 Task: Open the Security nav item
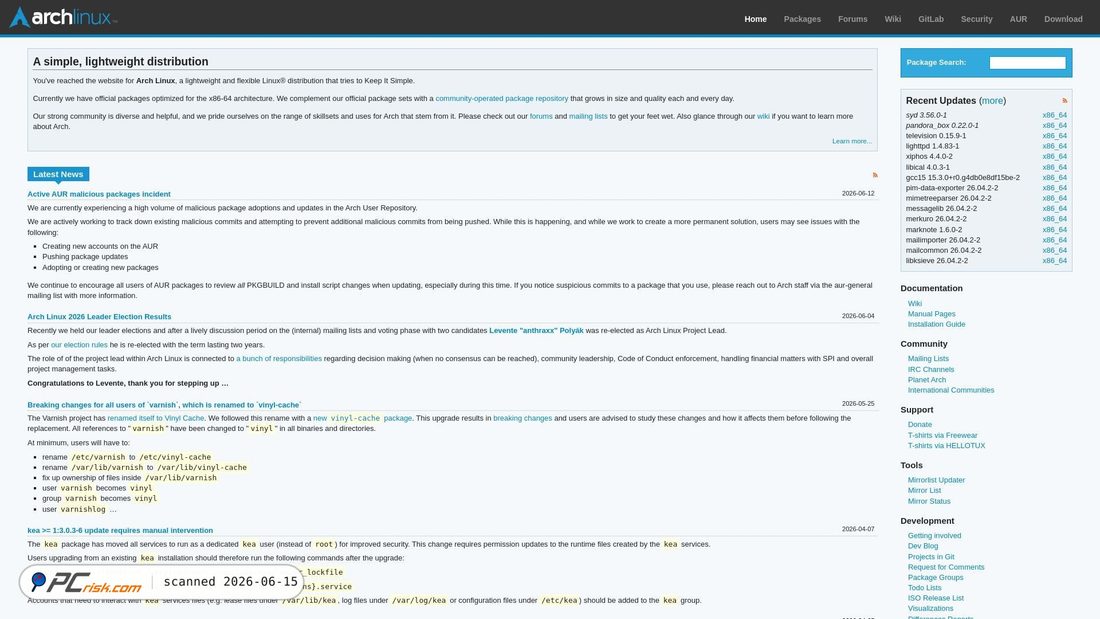(977, 19)
